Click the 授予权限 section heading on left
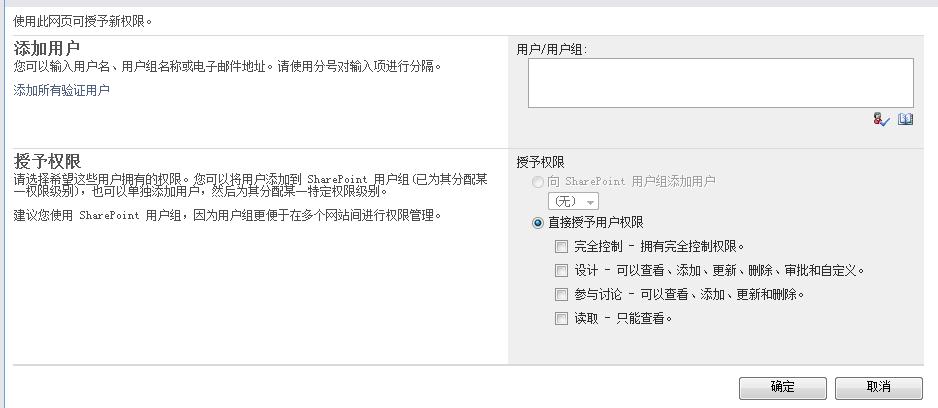Viewport: 938px width, 408px height. tap(47, 162)
